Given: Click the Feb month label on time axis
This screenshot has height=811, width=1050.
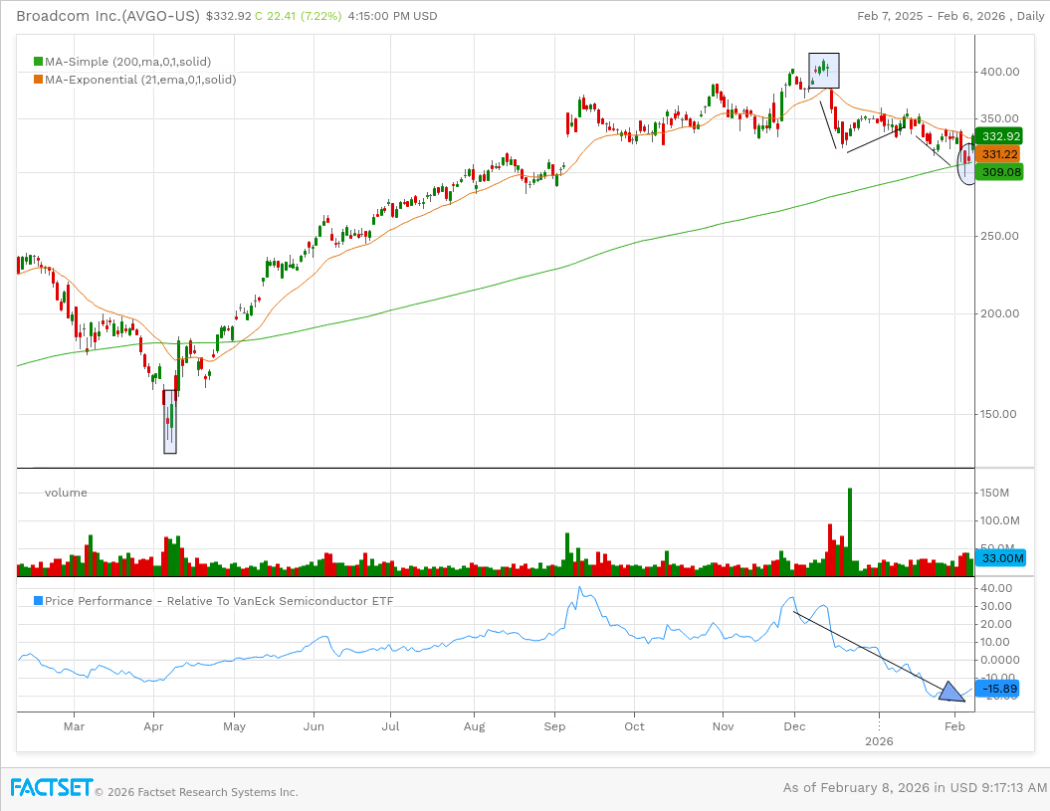Looking at the screenshot, I should pyautogui.click(x=954, y=726).
